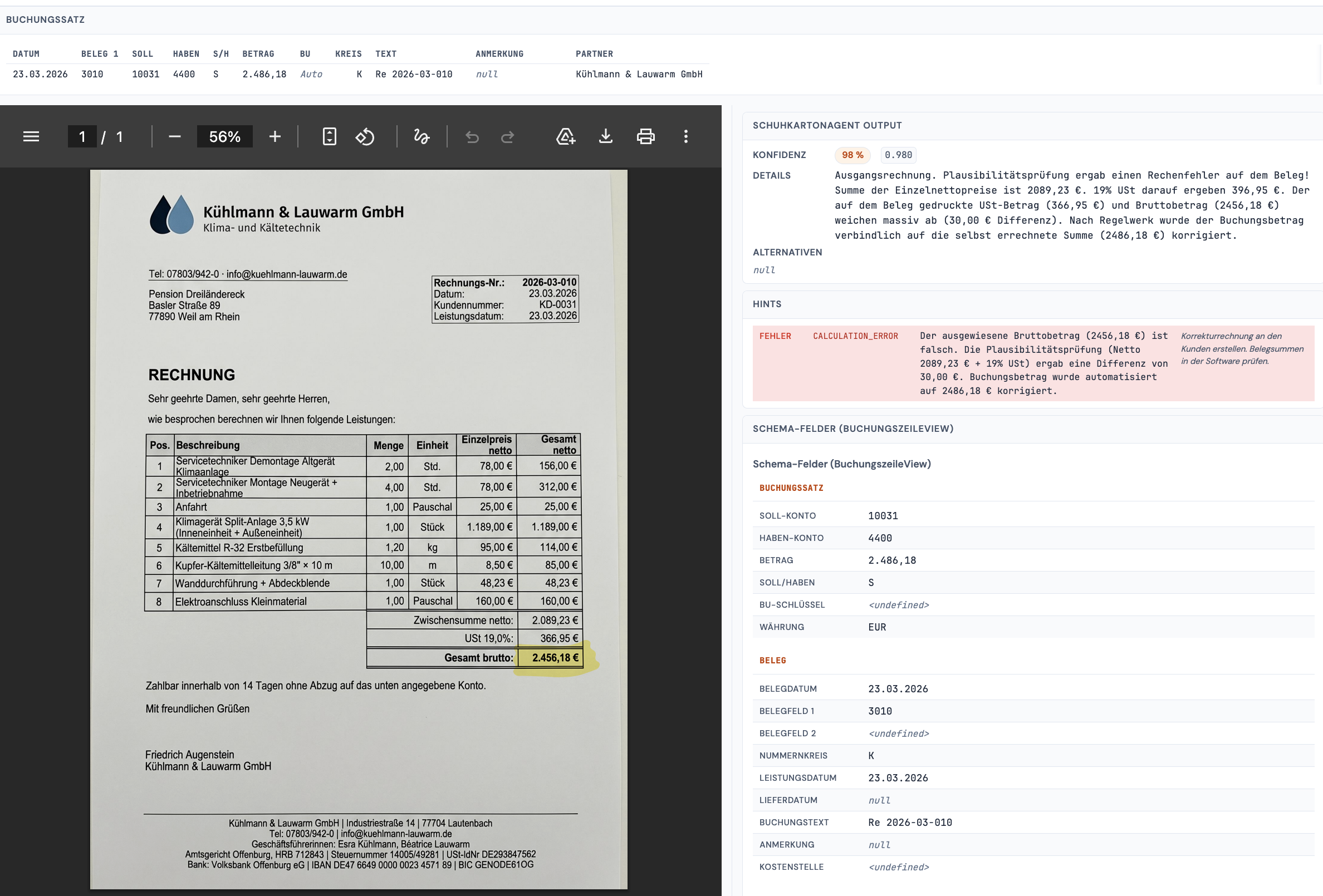Click the DATUM column header

coord(26,54)
